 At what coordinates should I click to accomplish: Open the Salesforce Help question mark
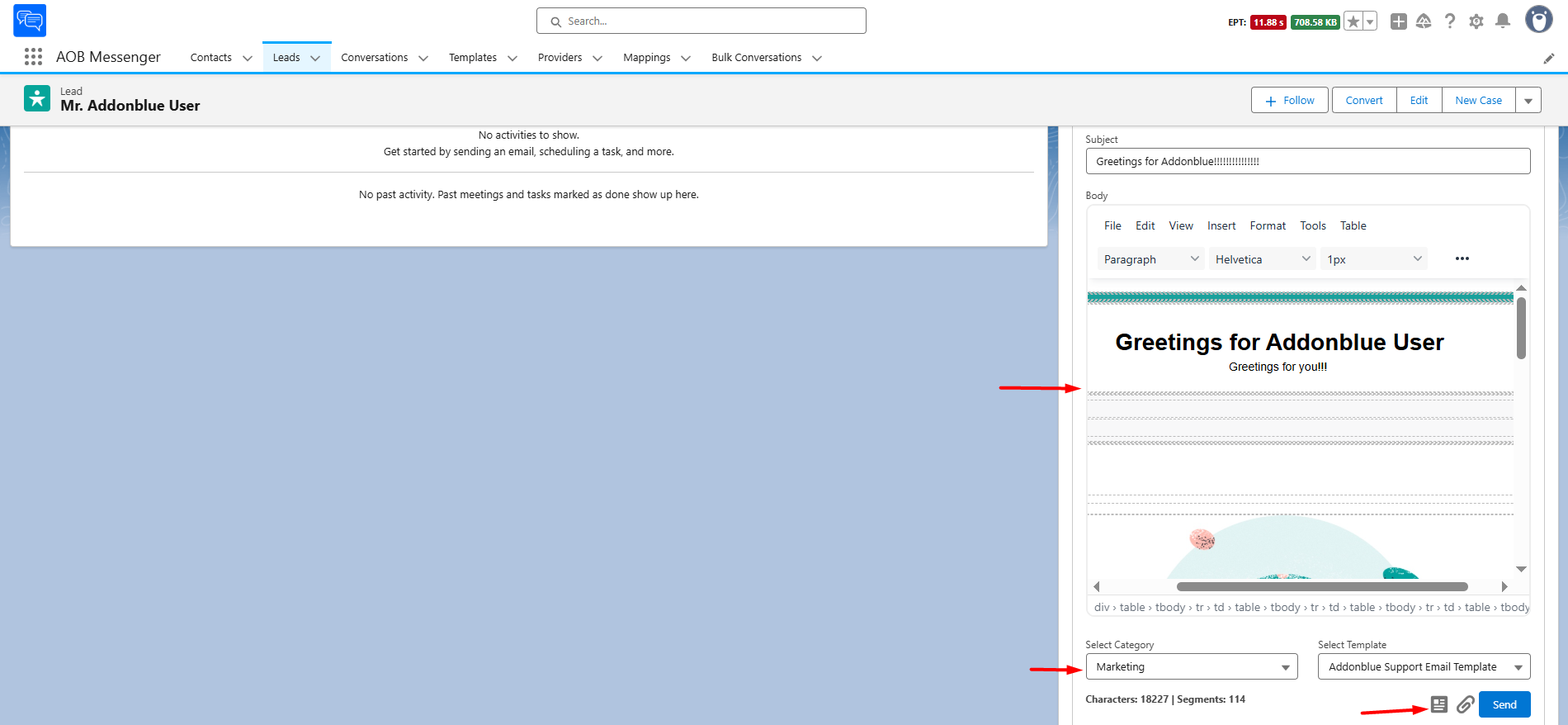point(1450,21)
